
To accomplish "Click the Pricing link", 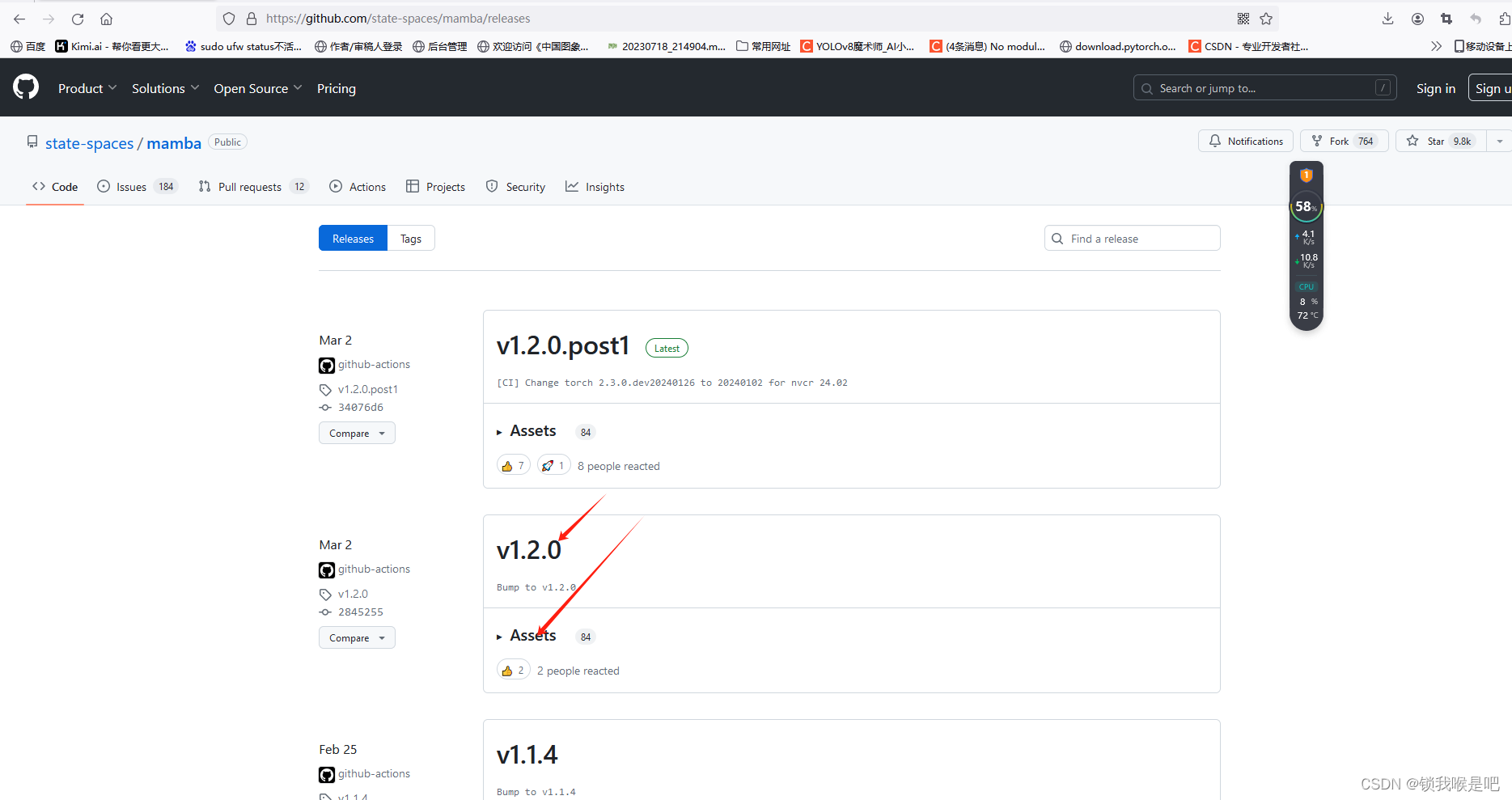I will click(x=337, y=88).
